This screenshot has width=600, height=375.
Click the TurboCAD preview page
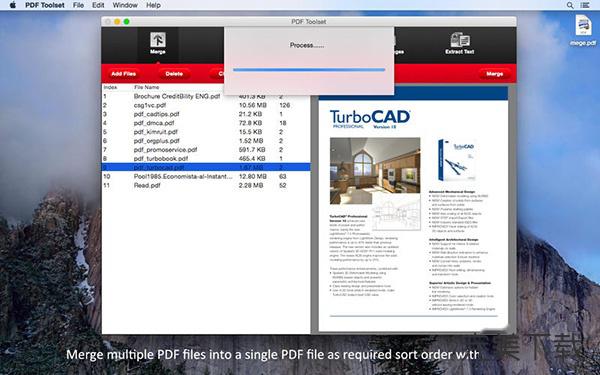tap(413, 209)
